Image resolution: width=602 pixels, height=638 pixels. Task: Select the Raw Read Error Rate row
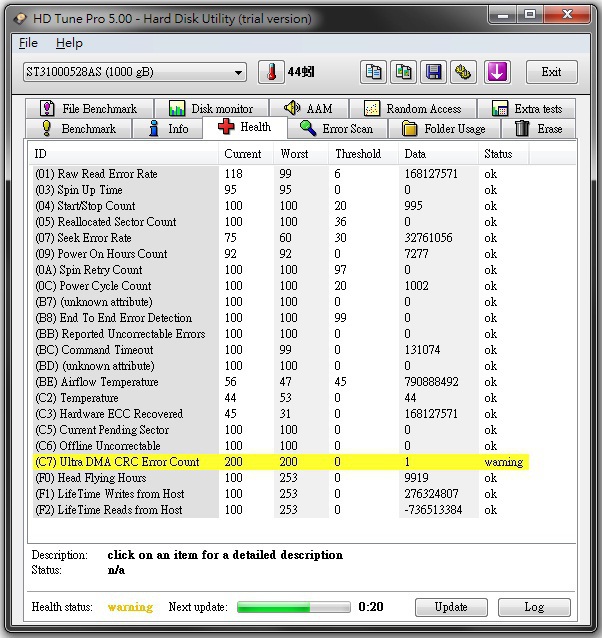tap(281, 174)
